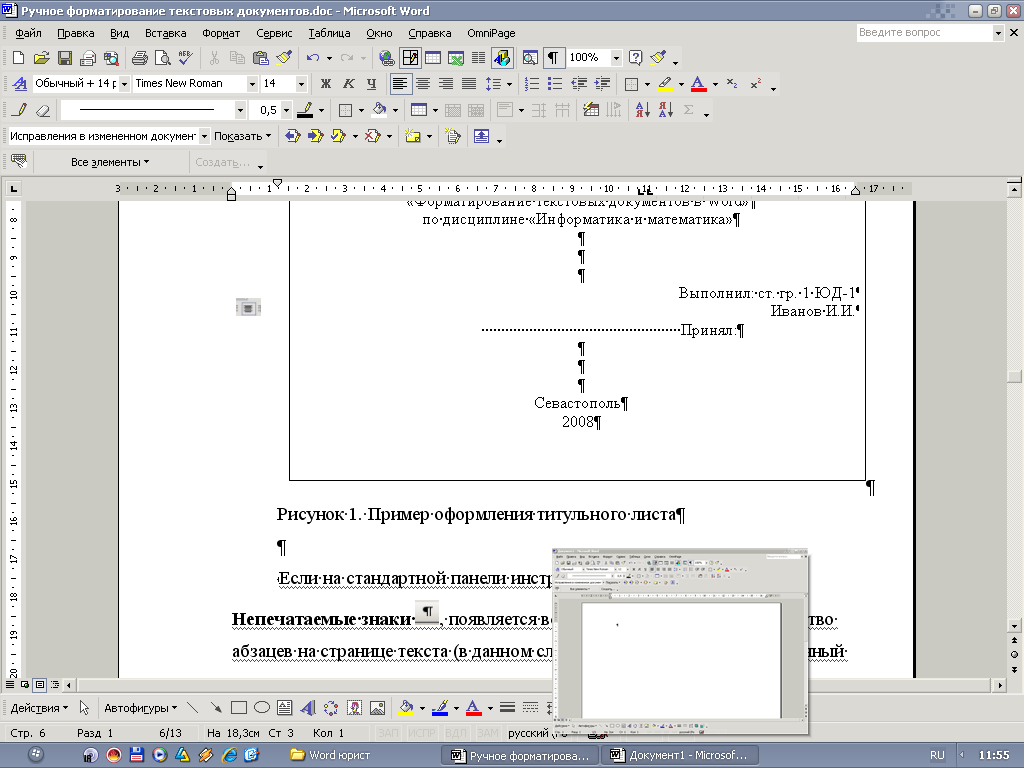Viewport: 1024px width, 768px height.
Task: Click yellow fill color on drawing toolbar
Action: 406,708
